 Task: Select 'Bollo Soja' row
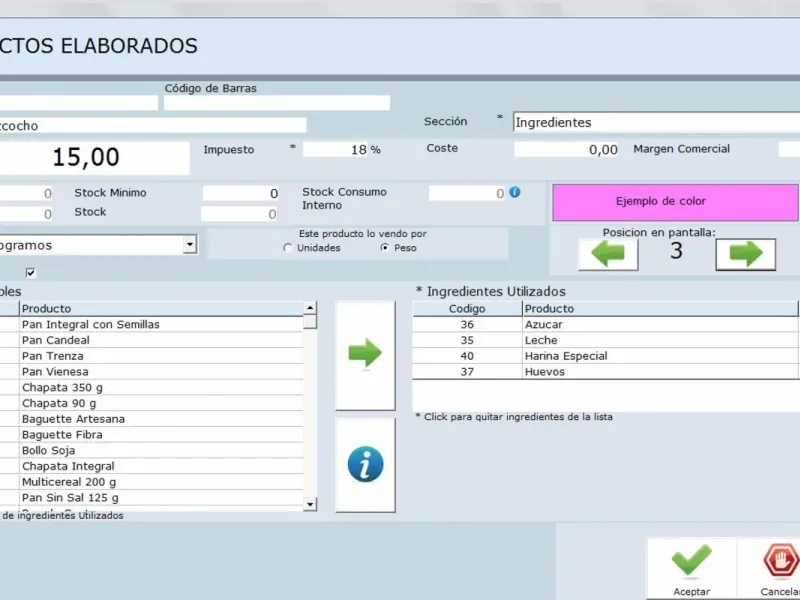point(151,451)
